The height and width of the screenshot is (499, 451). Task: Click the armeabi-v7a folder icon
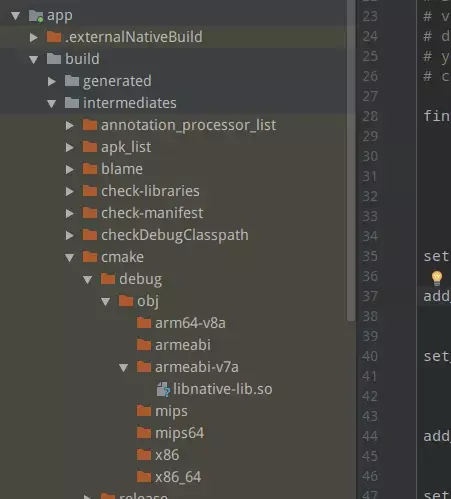(144, 367)
